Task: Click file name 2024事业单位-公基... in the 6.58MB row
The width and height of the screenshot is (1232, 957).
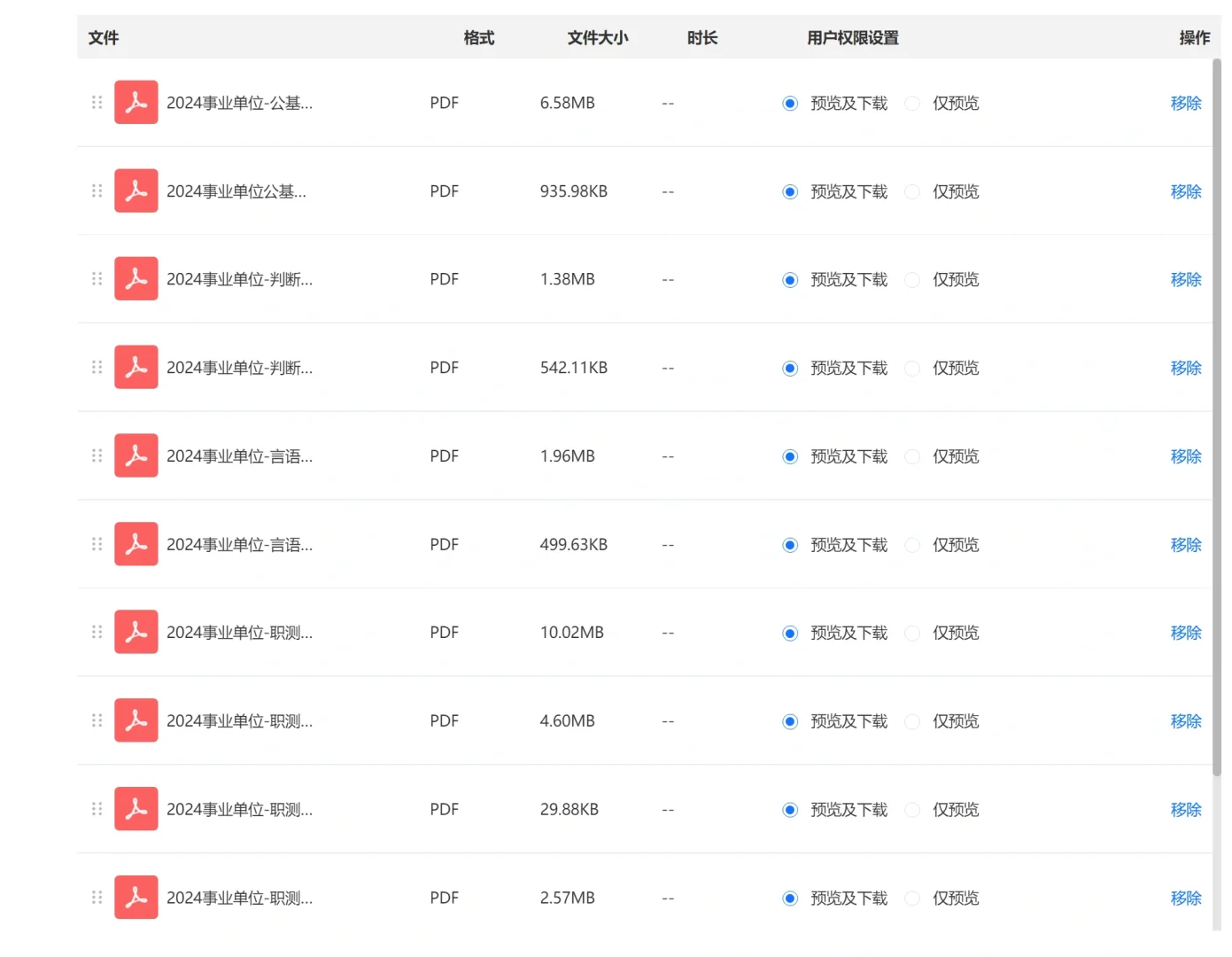Action: point(239,104)
